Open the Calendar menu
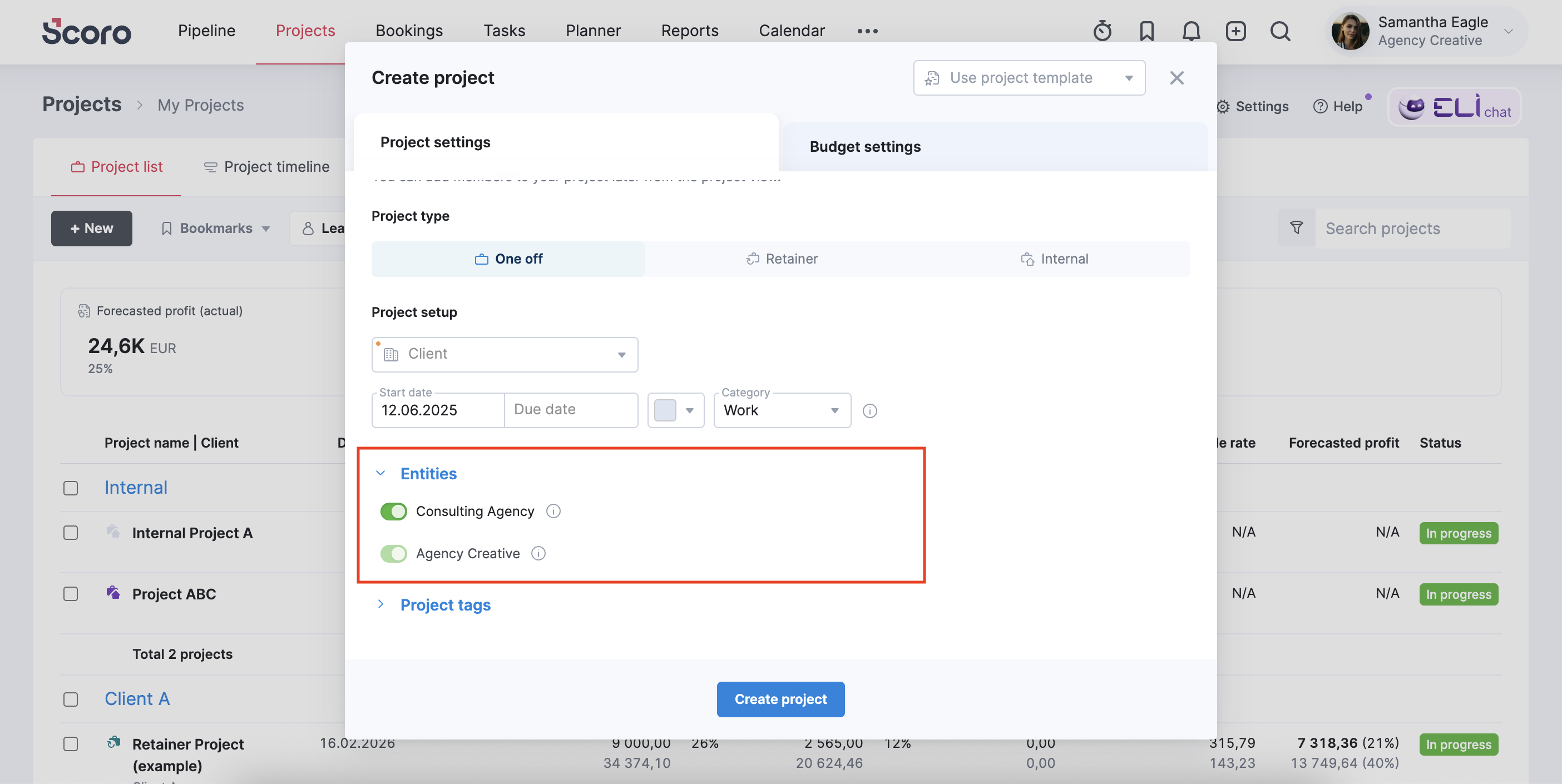Viewport: 1562px width, 784px height. pyautogui.click(x=792, y=30)
